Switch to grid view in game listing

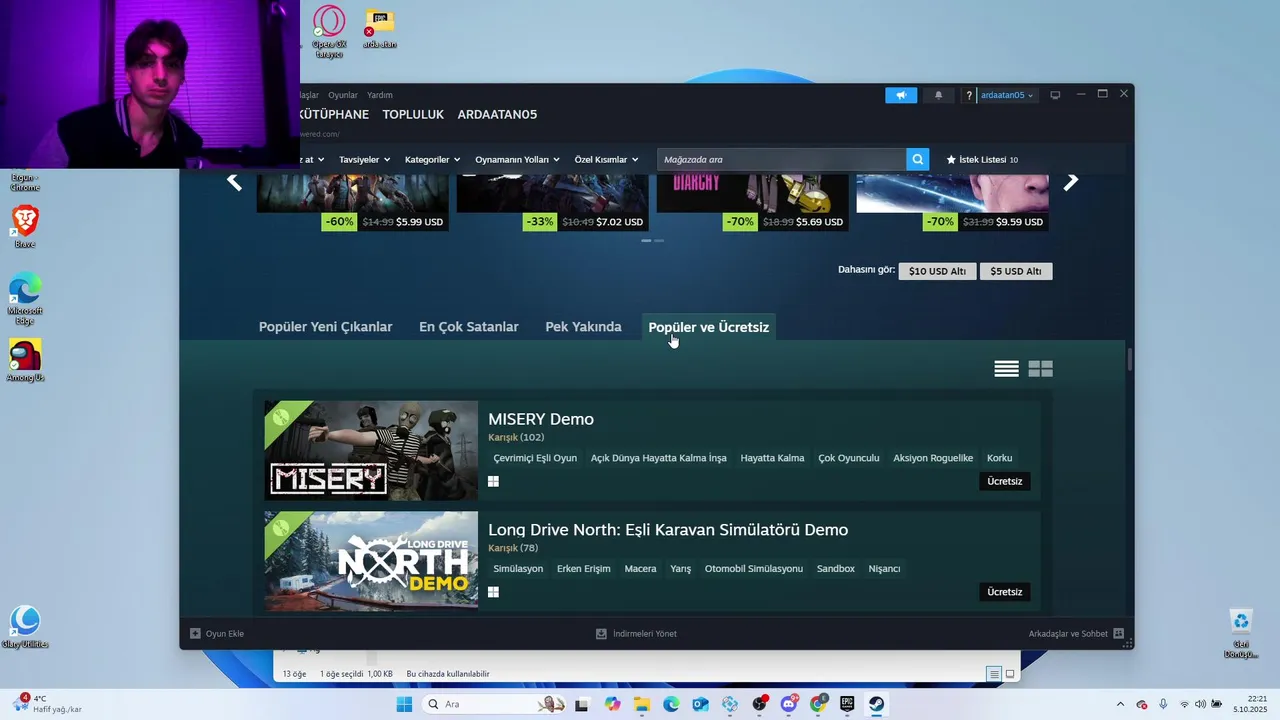[1041, 369]
